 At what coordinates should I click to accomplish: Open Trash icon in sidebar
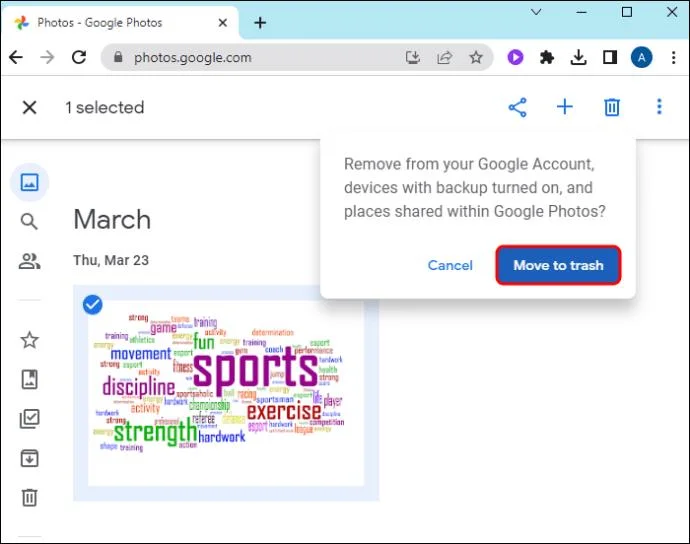[x=29, y=497]
